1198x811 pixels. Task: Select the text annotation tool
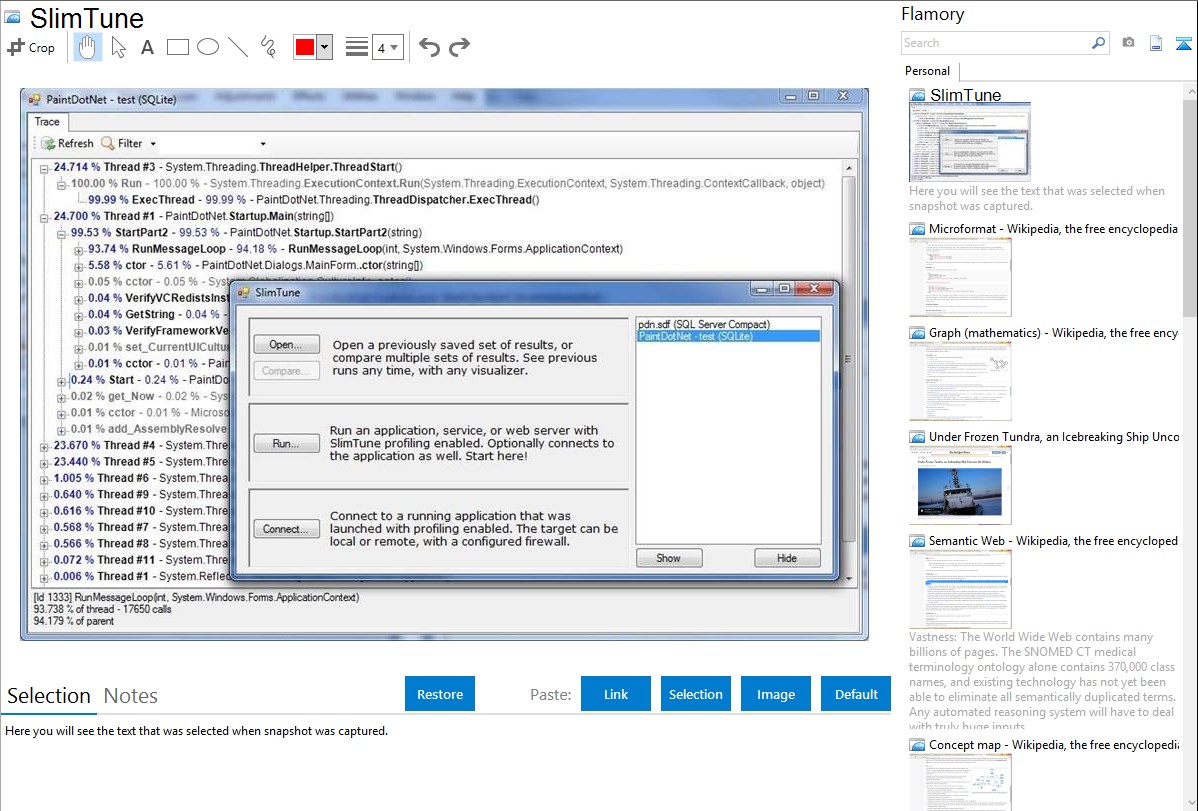point(147,47)
